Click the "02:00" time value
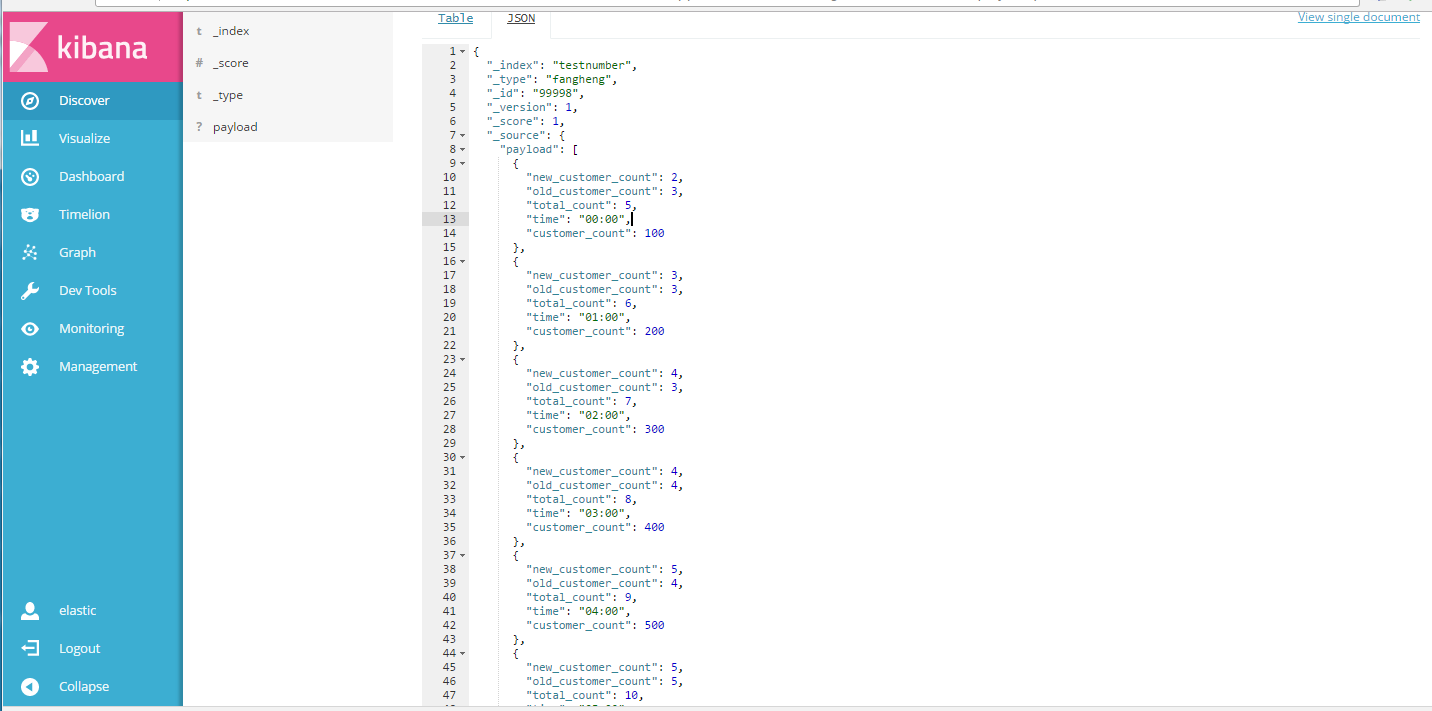Image resolution: width=1432 pixels, height=711 pixels. (x=602, y=415)
